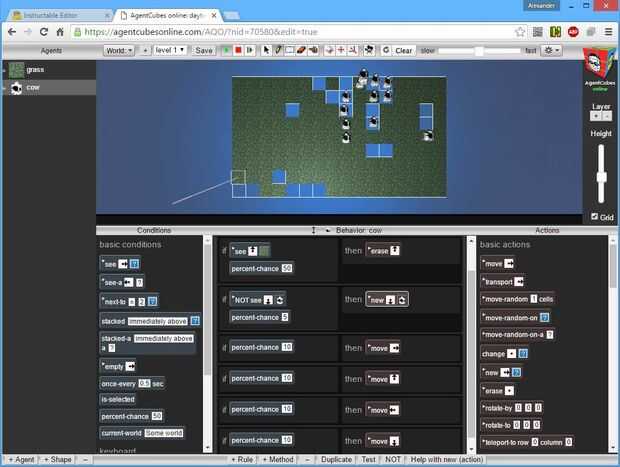Click the plus add-level button
The image size is (620, 467).
coord(145,51)
